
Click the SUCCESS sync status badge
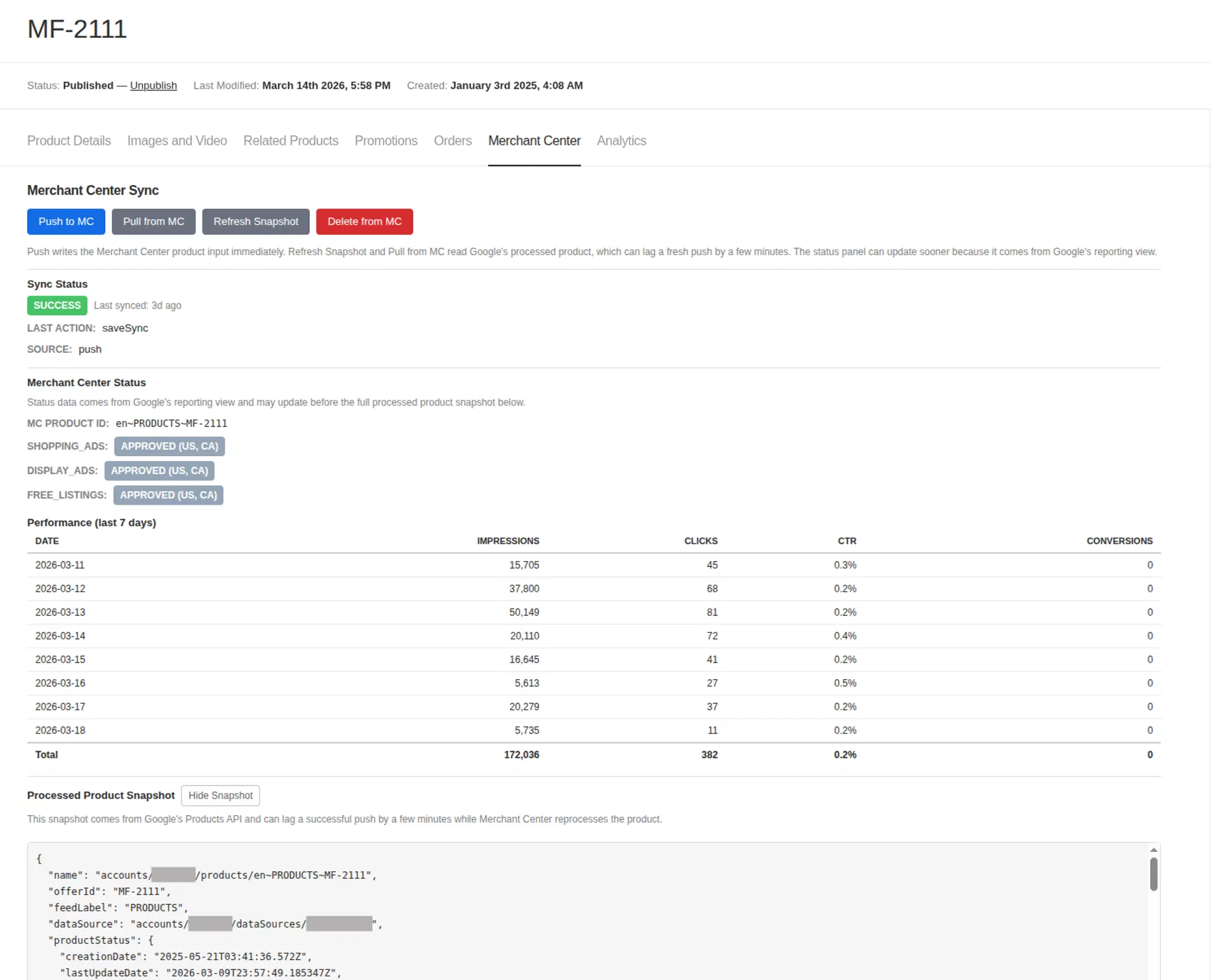(x=57, y=305)
